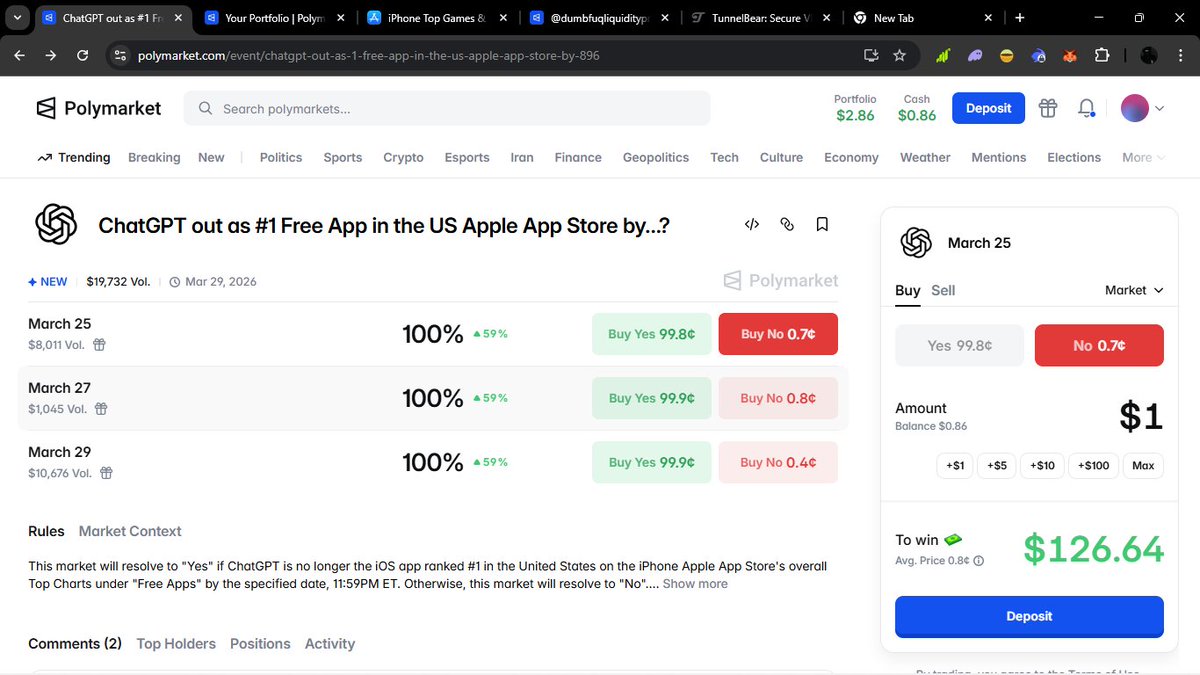Open the gift rewards icon in header

click(1048, 108)
